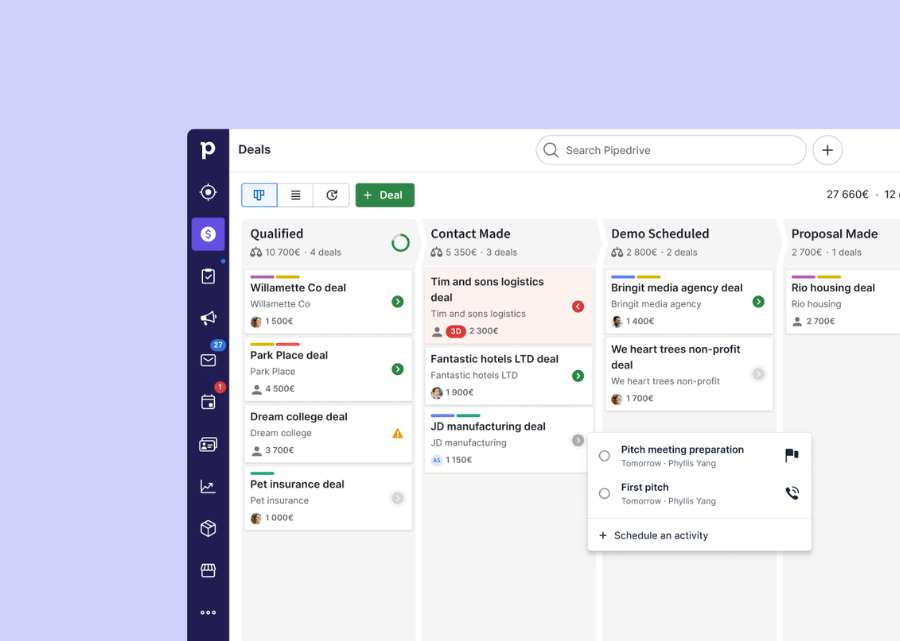Open the Contacts card icon
900x641 pixels.
[208, 444]
